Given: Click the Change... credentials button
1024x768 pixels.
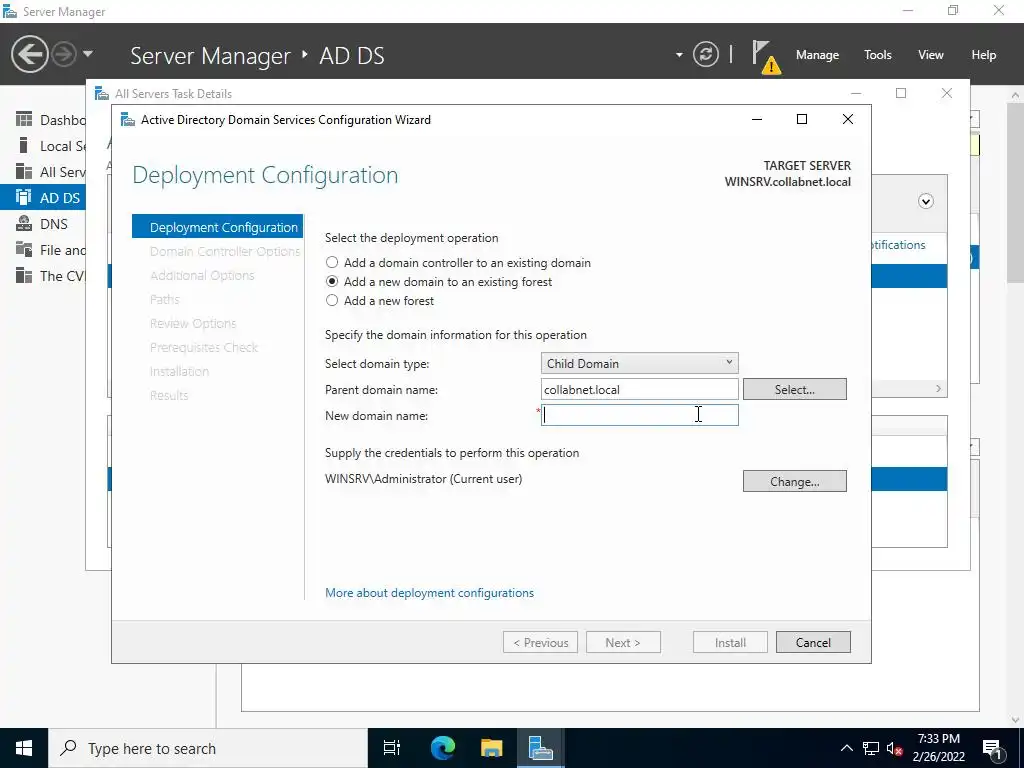Looking at the screenshot, I should coord(794,481).
